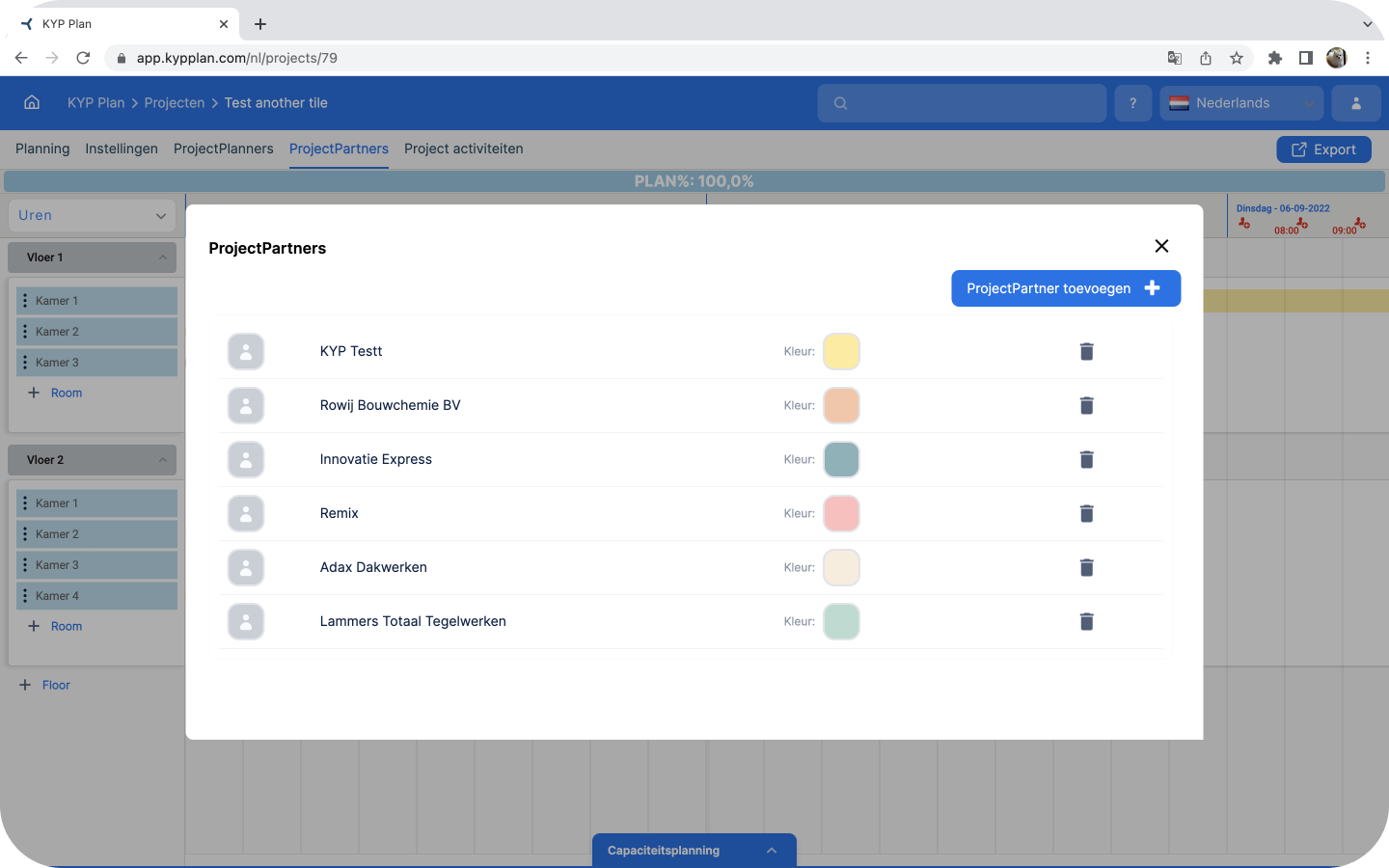This screenshot has width=1389, height=868.
Task: Open the Chrome profile avatar
Action: (x=1337, y=58)
